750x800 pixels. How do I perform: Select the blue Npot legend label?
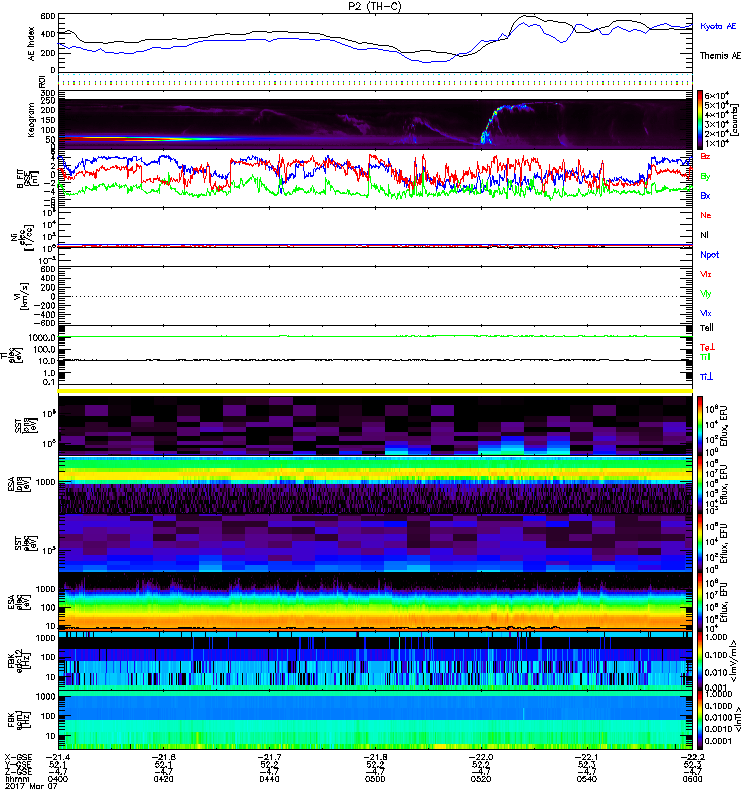pyautogui.click(x=710, y=255)
